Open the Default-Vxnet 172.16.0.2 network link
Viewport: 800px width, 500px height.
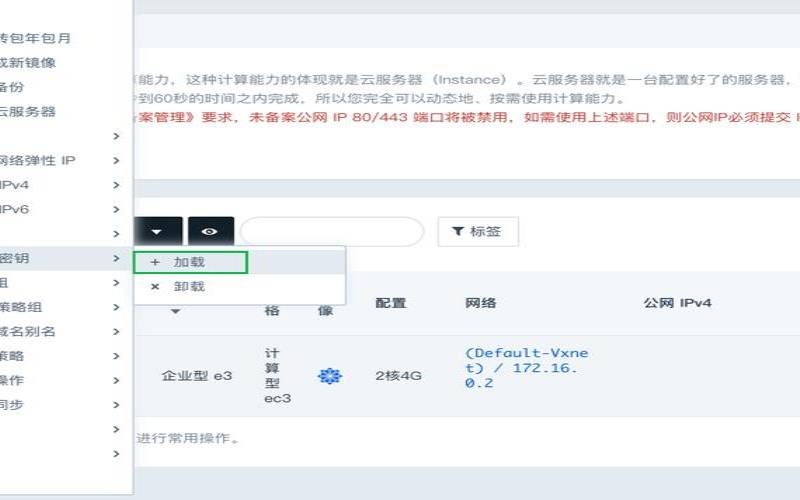[526, 368]
